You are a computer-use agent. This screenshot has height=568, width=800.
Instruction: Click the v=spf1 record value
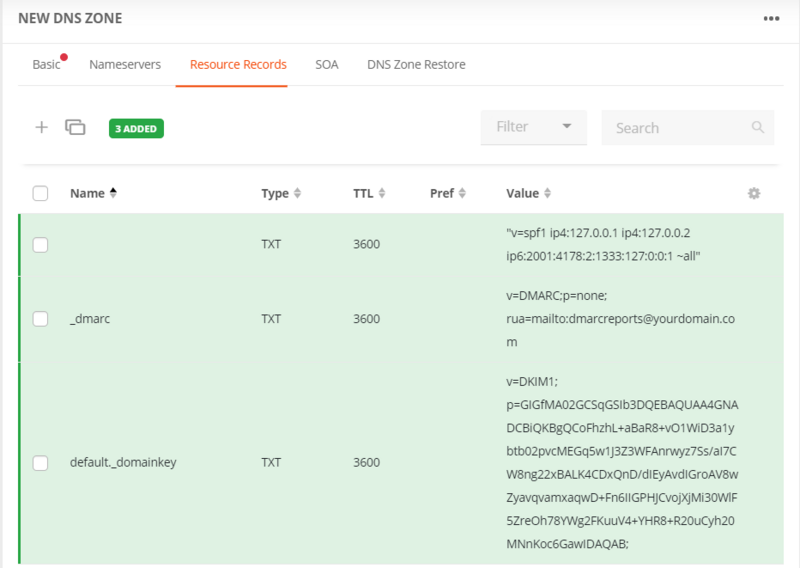coord(603,244)
